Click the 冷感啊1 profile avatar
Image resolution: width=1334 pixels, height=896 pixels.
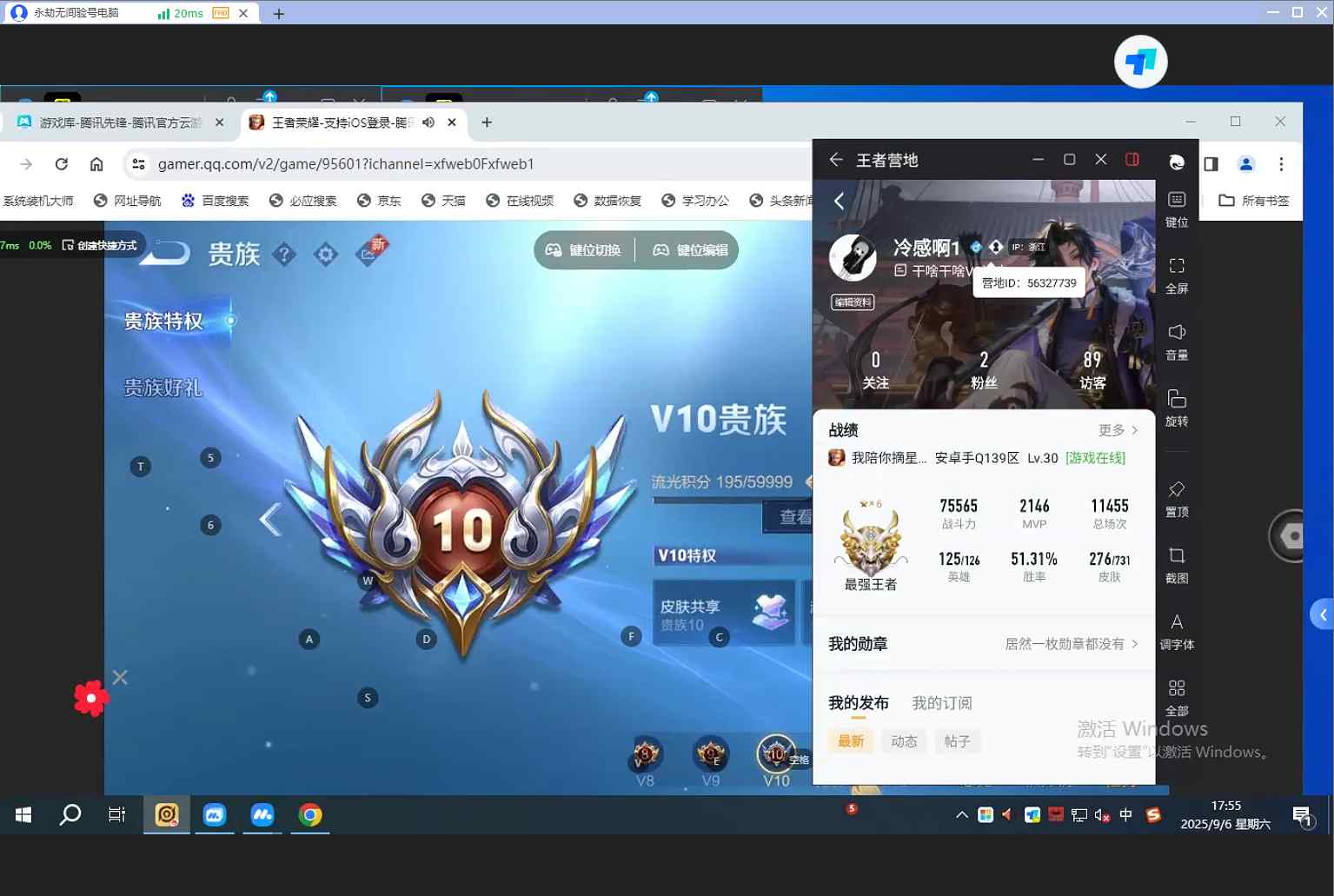click(x=853, y=258)
